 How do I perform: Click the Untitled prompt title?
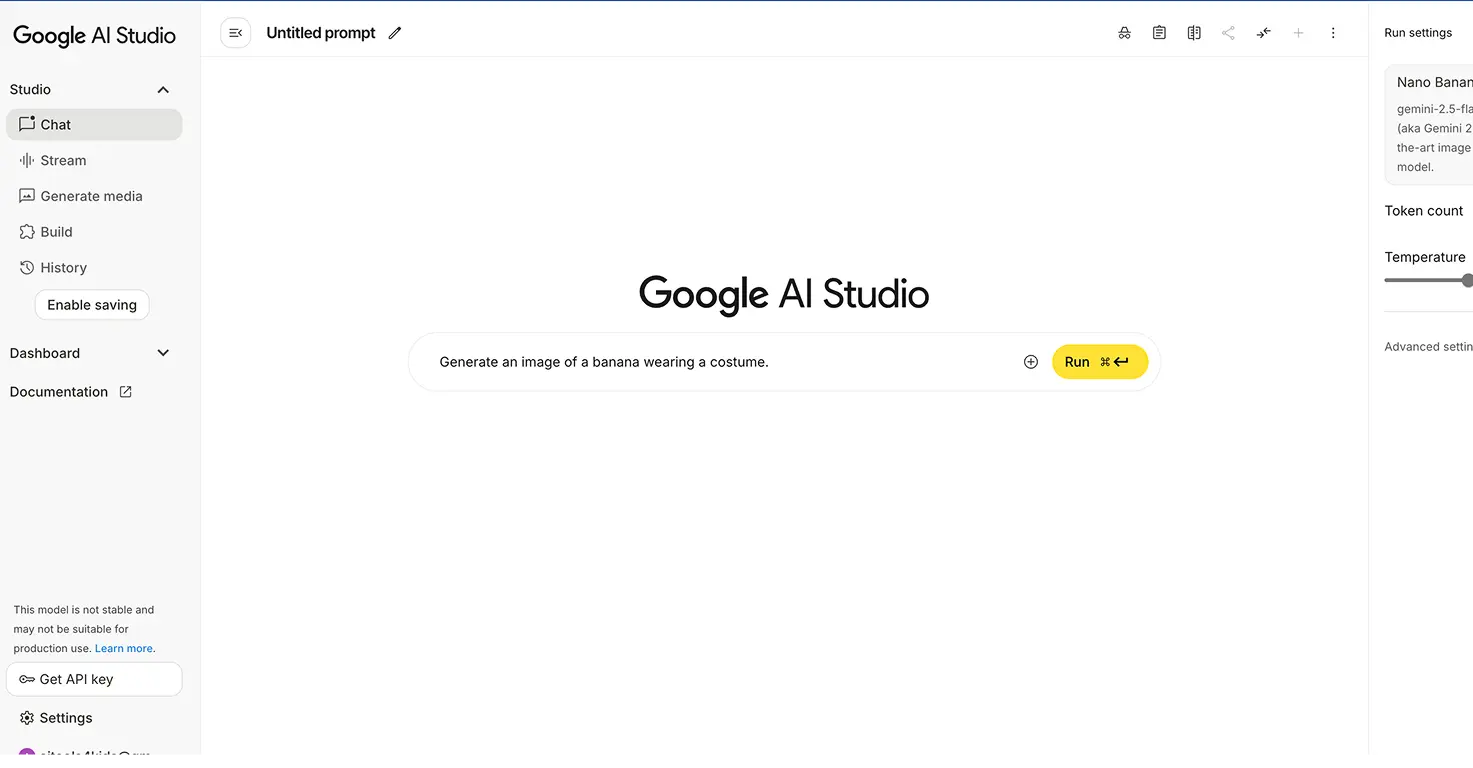point(321,33)
